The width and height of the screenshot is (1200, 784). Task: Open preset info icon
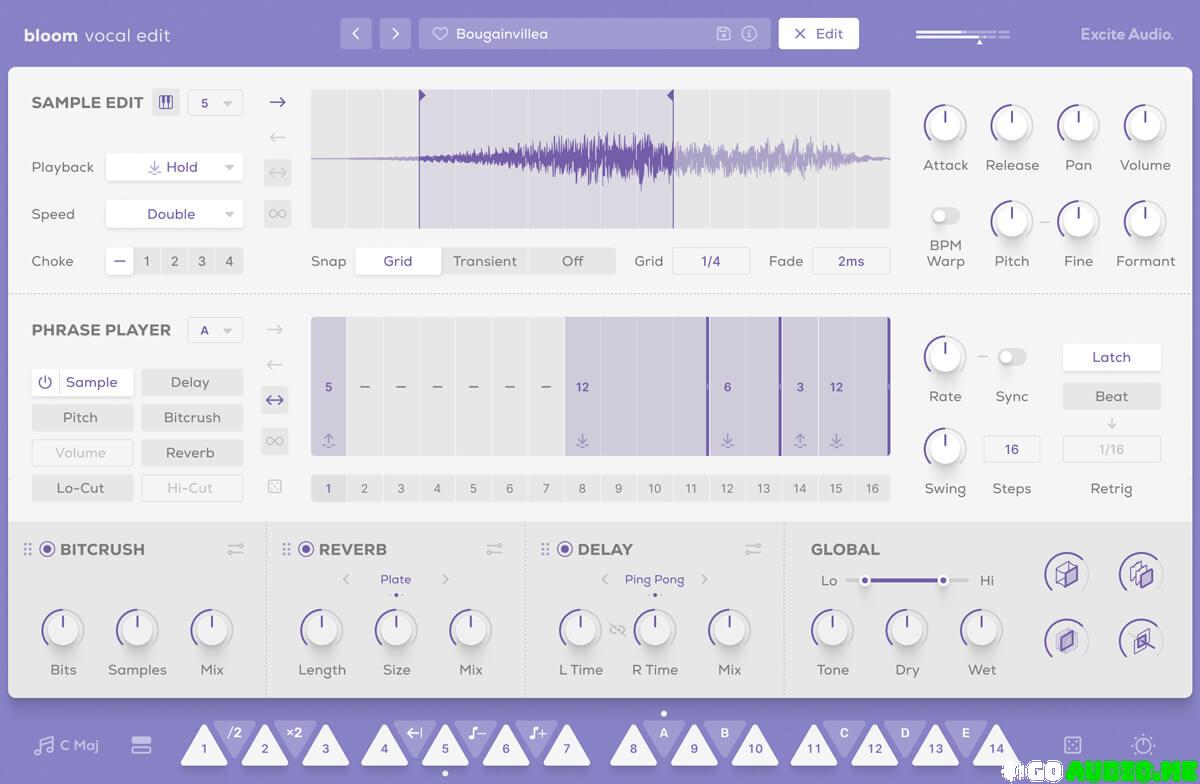click(749, 34)
